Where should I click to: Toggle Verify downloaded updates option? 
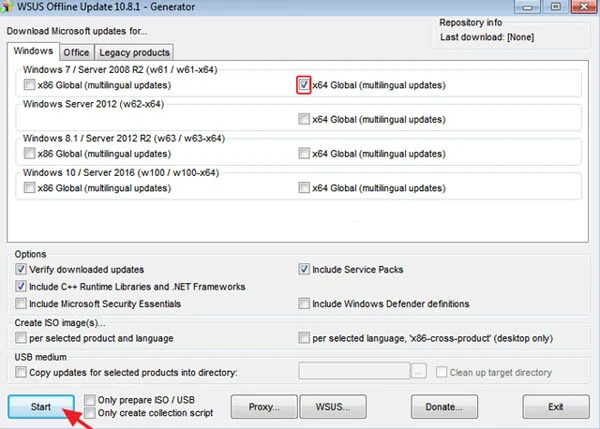[x=21, y=269]
